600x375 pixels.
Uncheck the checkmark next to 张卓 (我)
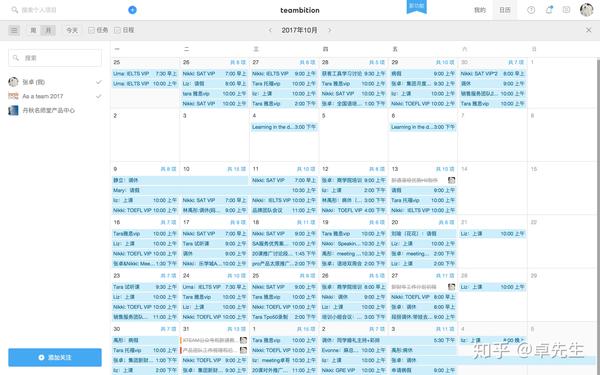tap(99, 82)
